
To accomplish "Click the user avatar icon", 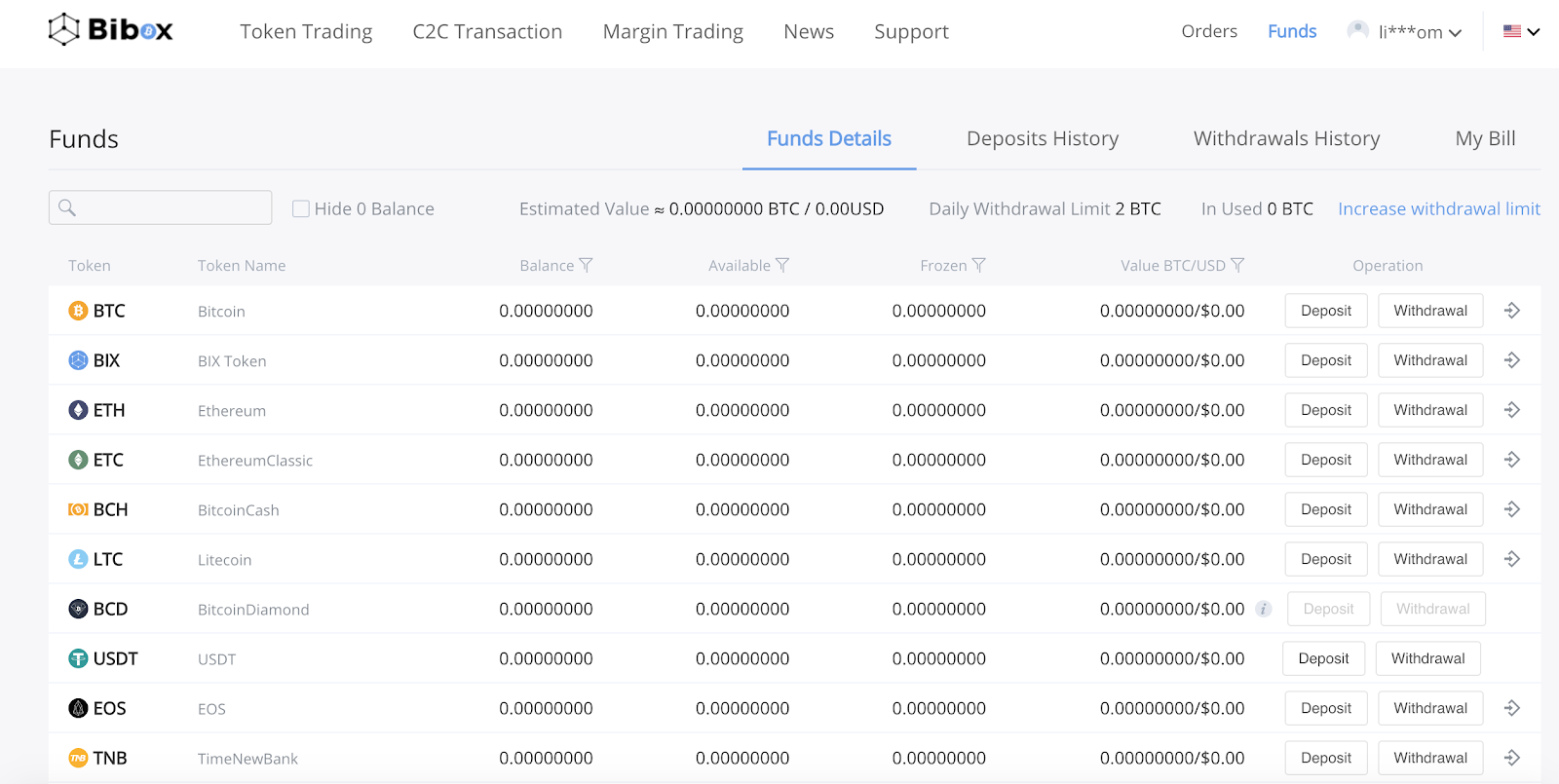I will tap(1357, 31).
